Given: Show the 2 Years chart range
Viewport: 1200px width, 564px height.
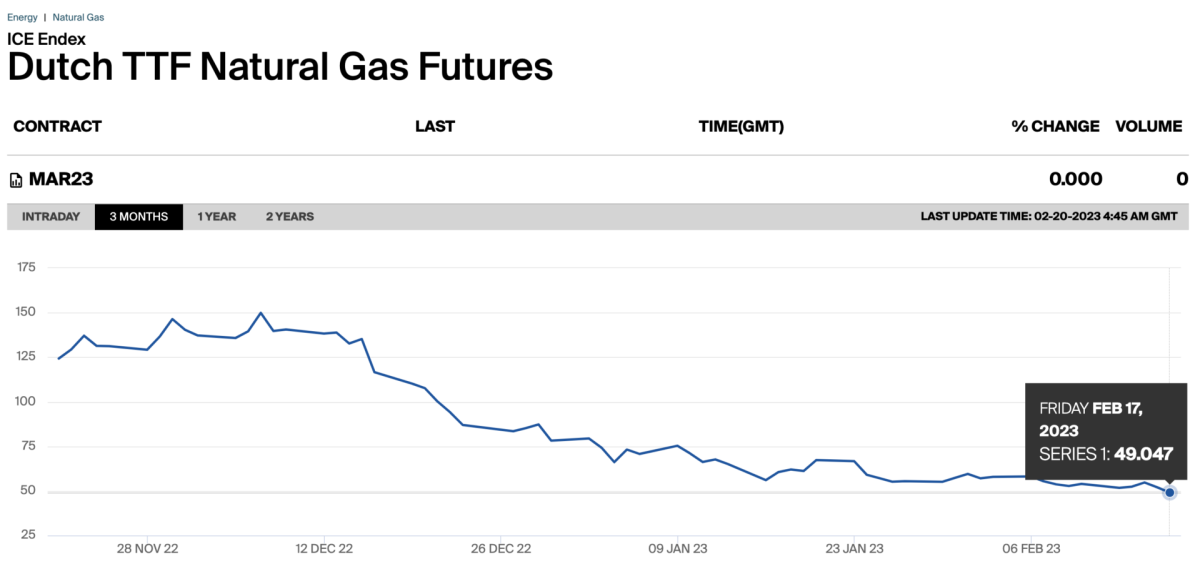Looking at the screenshot, I should coord(290,217).
